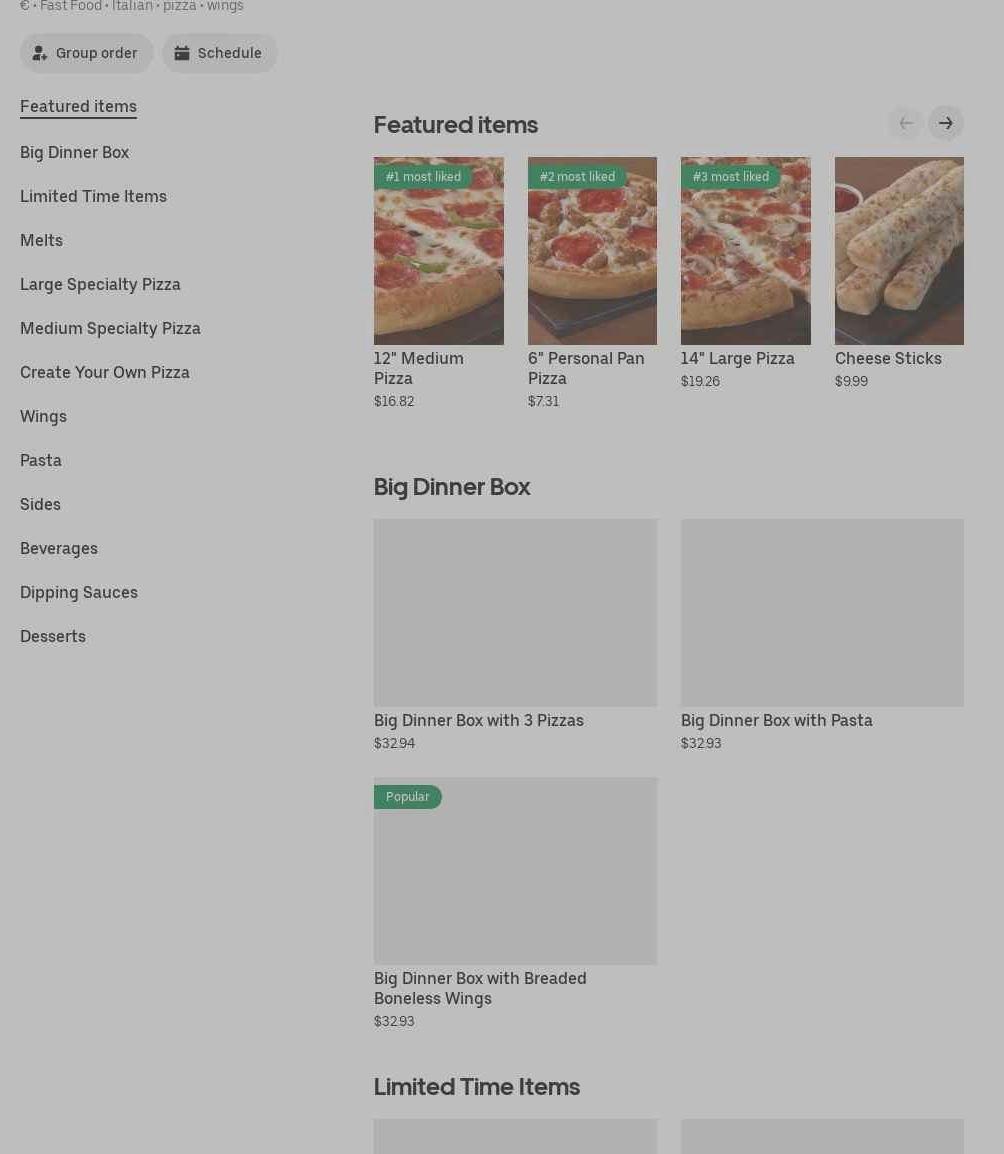Open Big Dinner Box with Pasta item
1004x1154 pixels.
pyautogui.click(x=822, y=613)
